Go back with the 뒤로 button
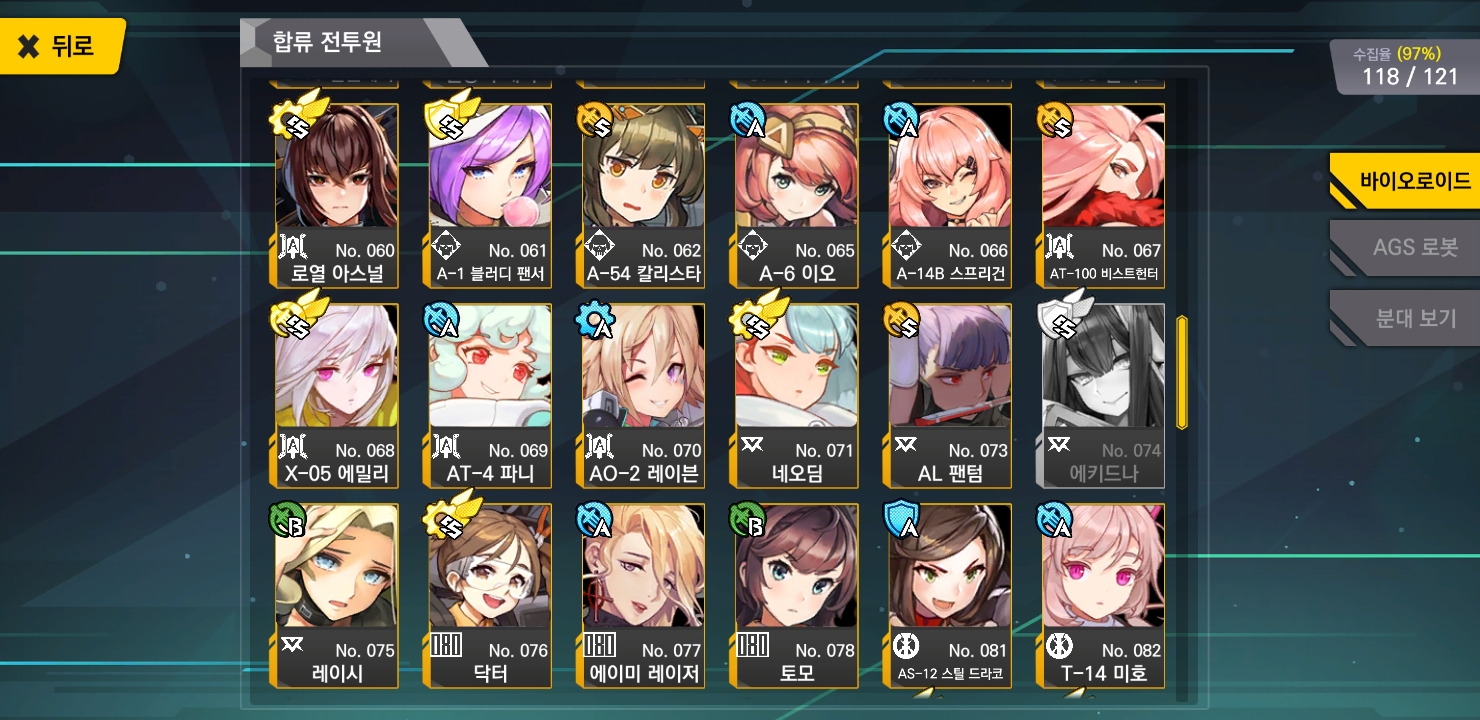 [62, 45]
